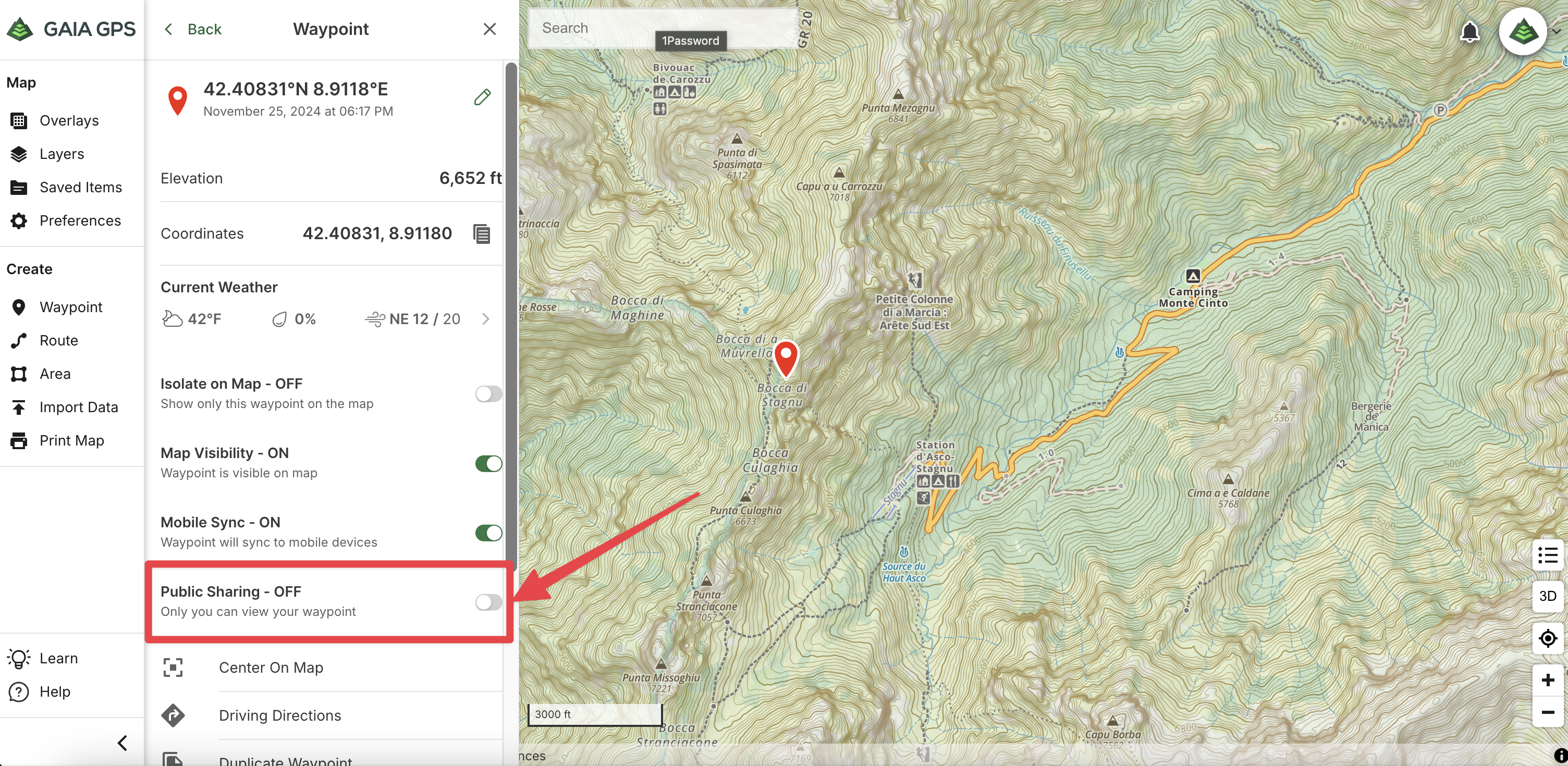Screen dimensions: 1568x766
Task: Open Saved Items in sidebar
Action: click(80, 188)
